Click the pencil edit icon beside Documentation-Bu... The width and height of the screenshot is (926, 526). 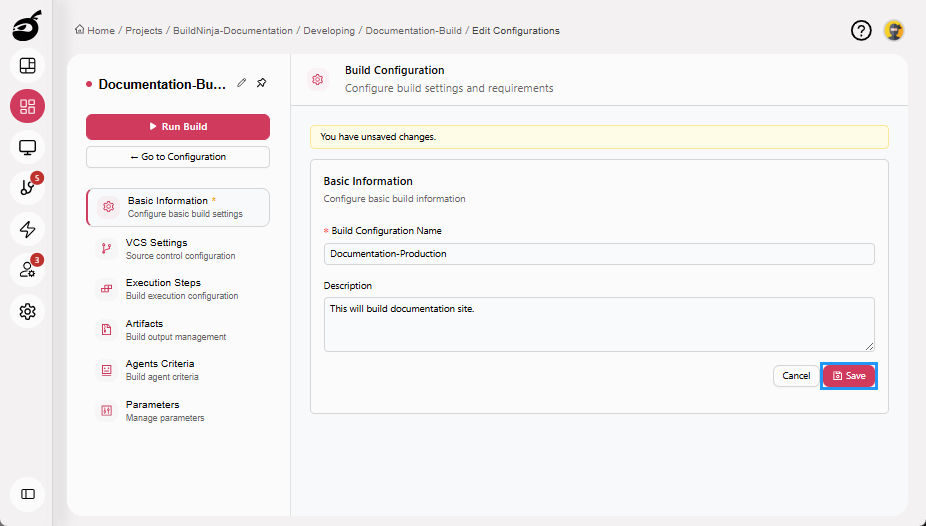tap(242, 83)
